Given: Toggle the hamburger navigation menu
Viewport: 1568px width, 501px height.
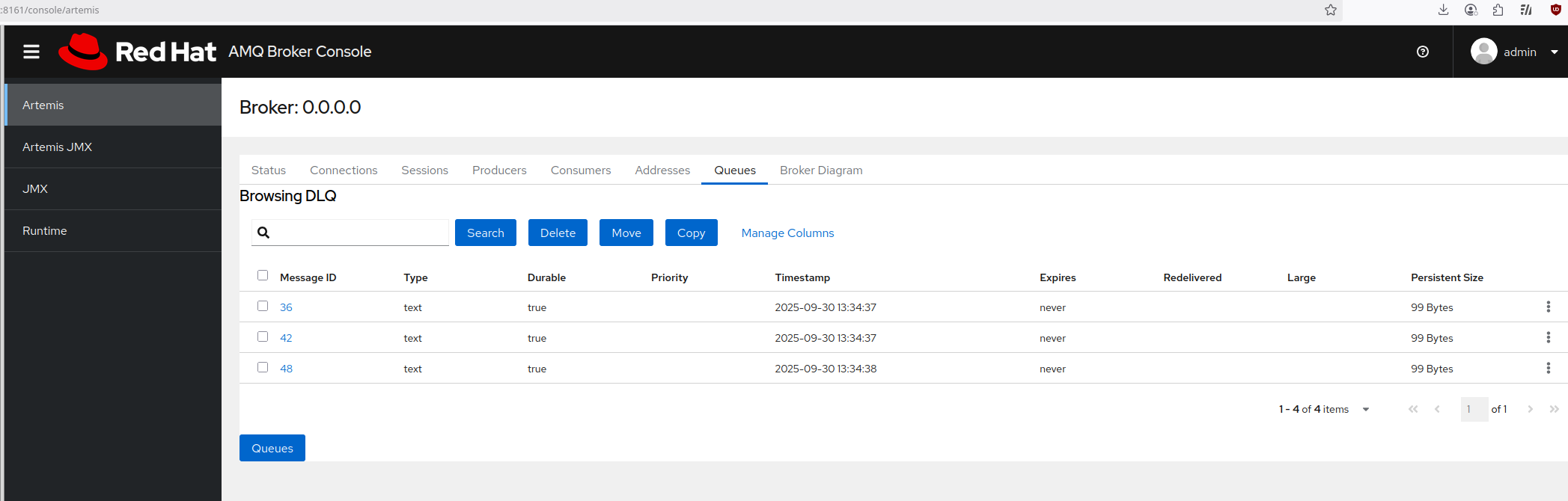Looking at the screenshot, I should (x=31, y=52).
